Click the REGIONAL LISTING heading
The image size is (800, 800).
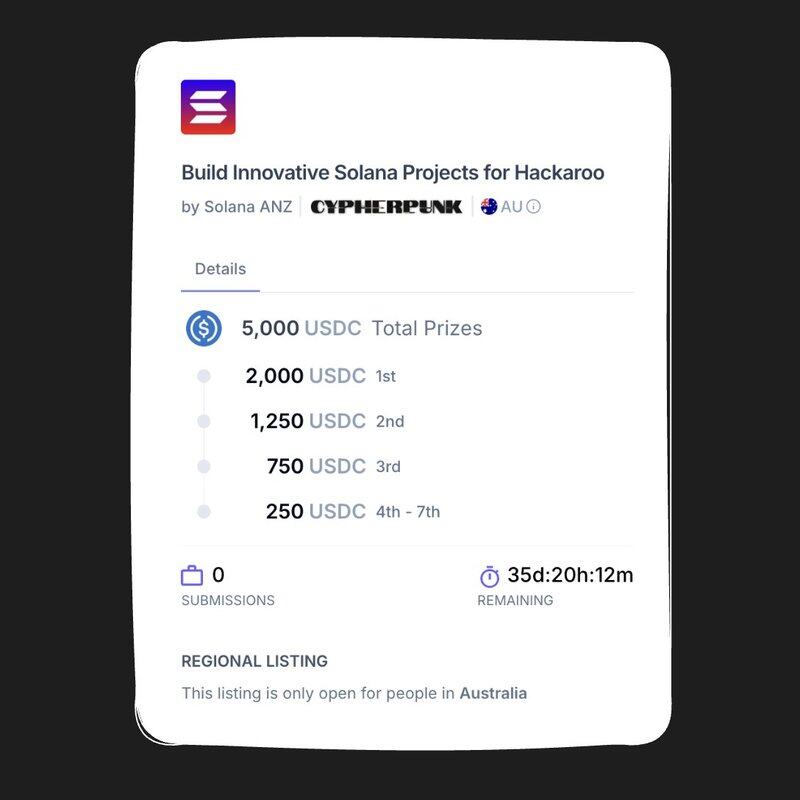[x=254, y=661]
